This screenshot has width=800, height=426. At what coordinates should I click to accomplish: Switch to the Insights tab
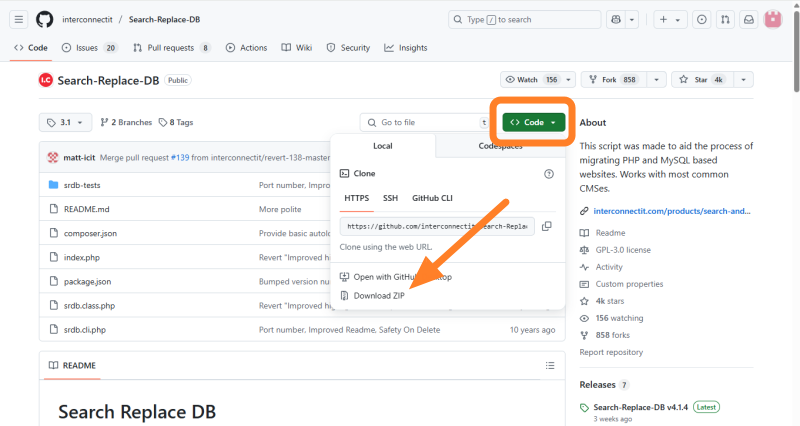tap(406, 47)
